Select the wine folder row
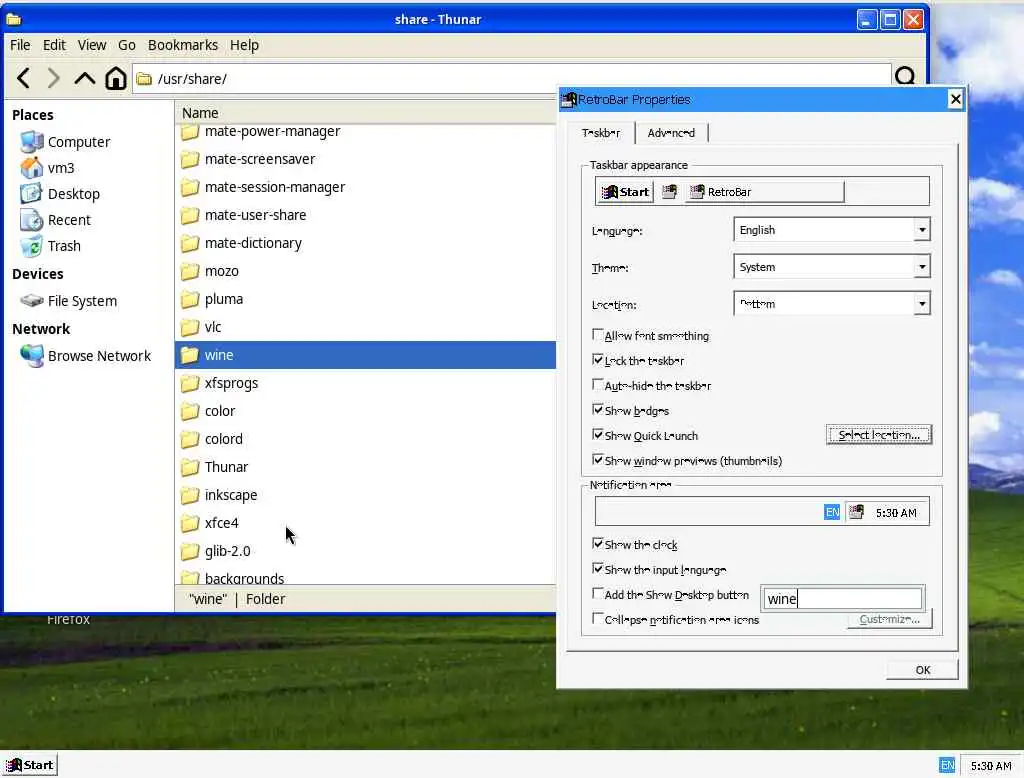The height and width of the screenshot is (778, 1024). tap(366, 355)
